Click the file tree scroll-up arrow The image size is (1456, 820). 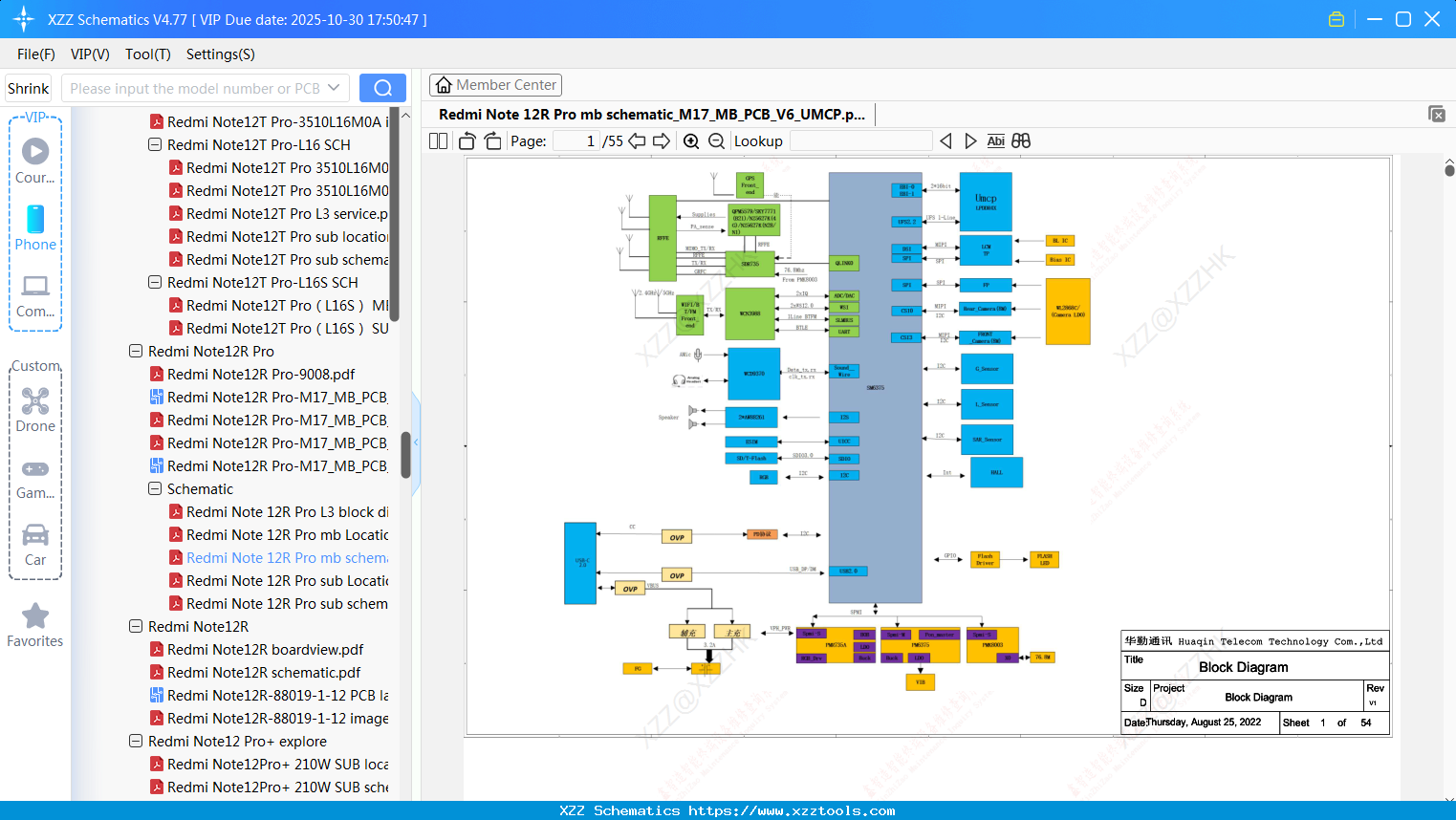(x=405, y=116)
